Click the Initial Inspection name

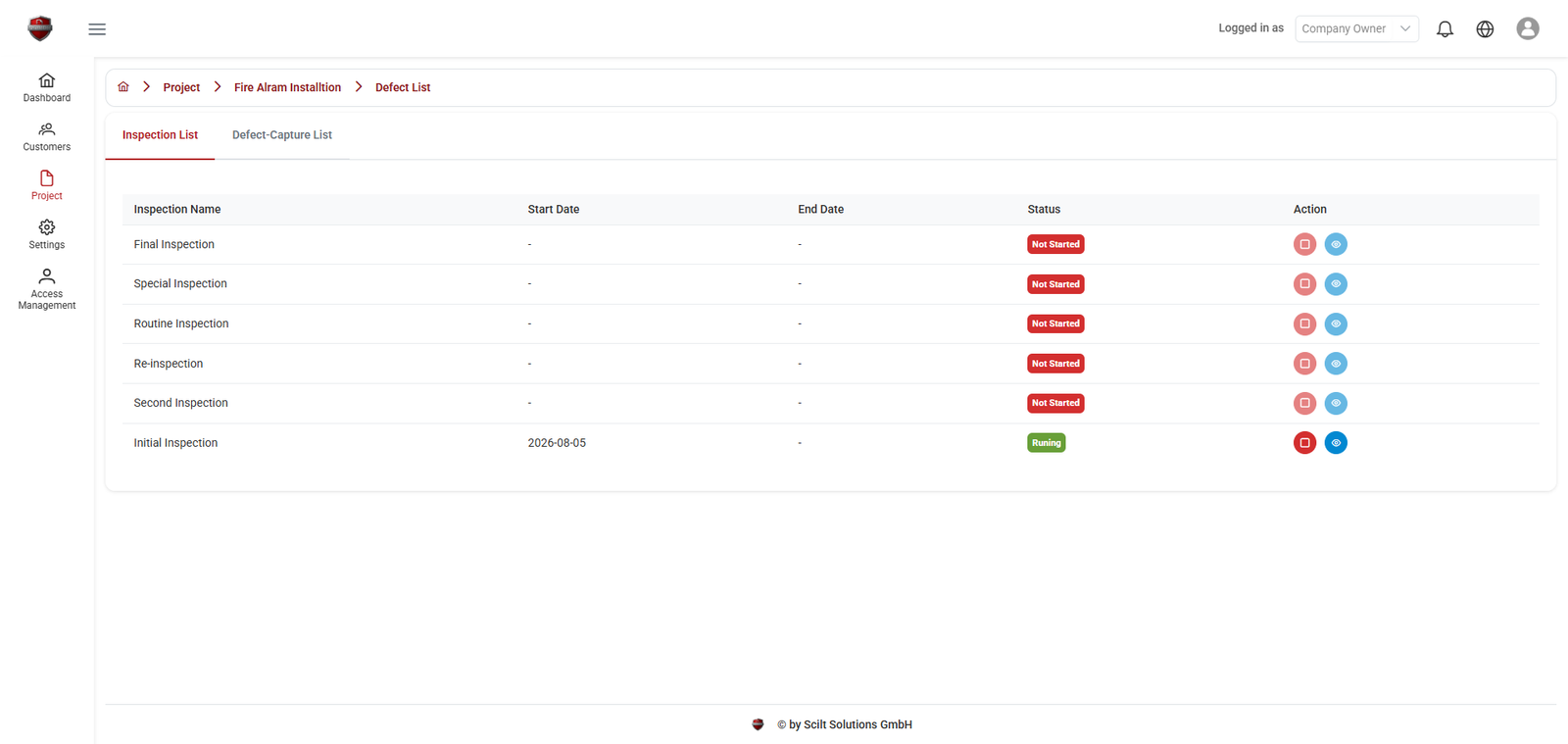click(x=175, y=443)
